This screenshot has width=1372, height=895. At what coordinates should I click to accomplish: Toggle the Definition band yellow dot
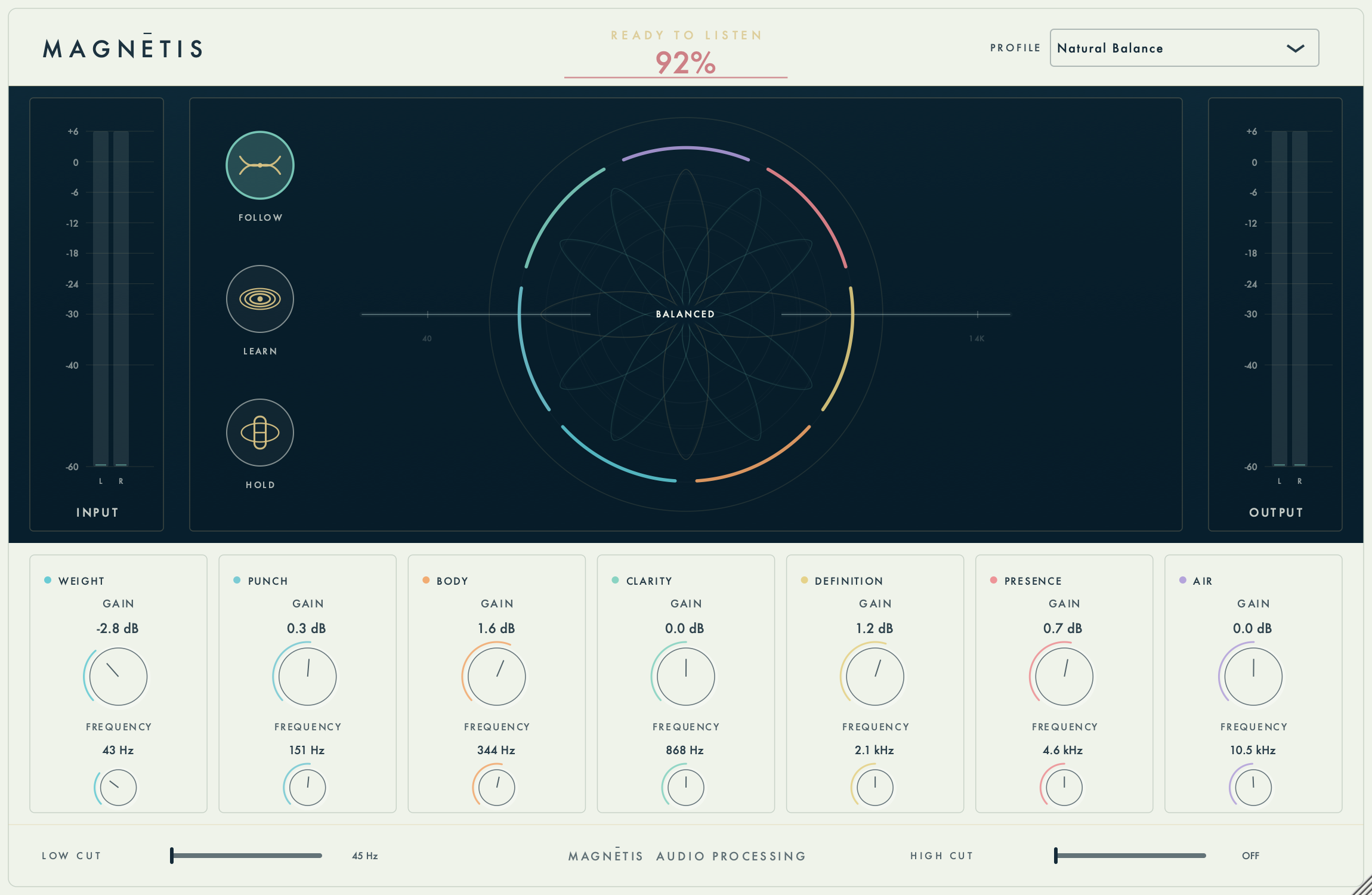(804, 580)
